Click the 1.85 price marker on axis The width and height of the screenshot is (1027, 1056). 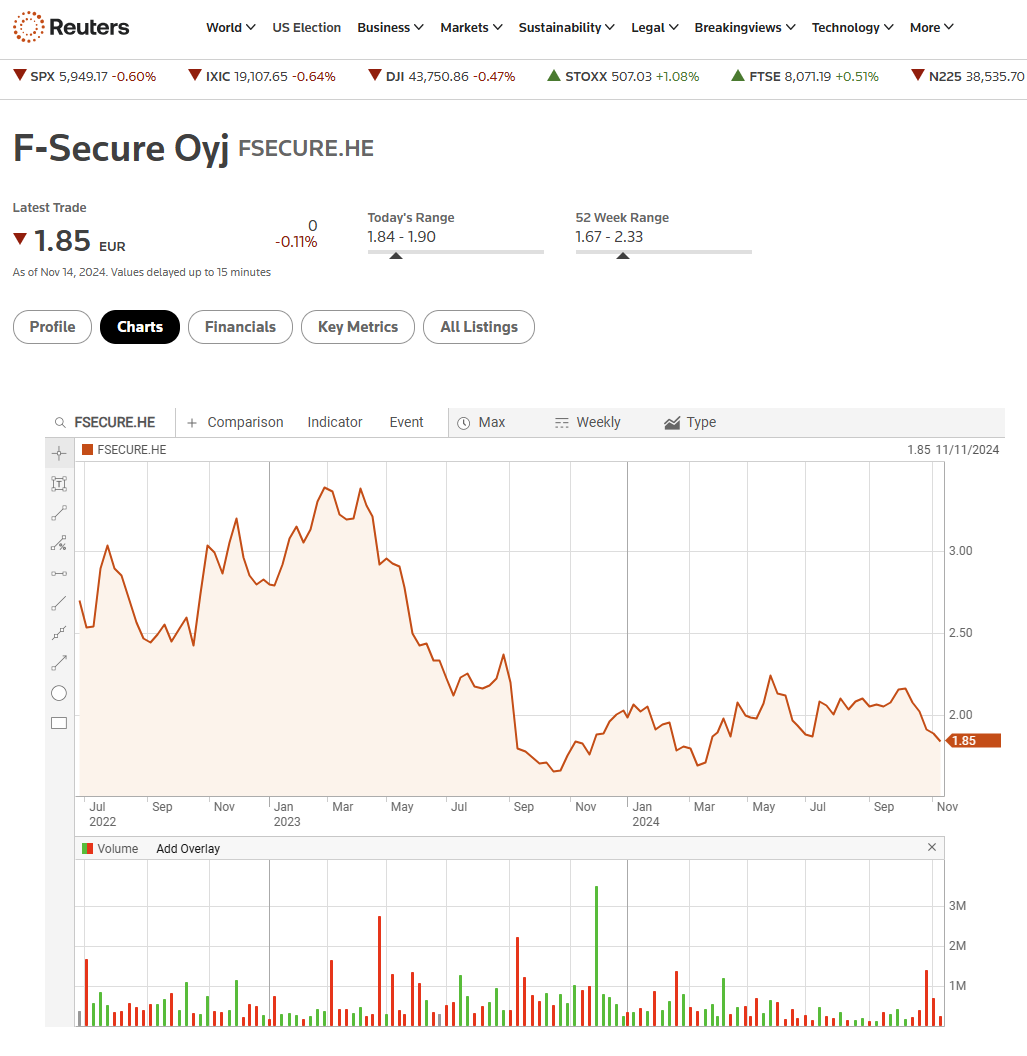pyautogui.click(x=973, y=741)
